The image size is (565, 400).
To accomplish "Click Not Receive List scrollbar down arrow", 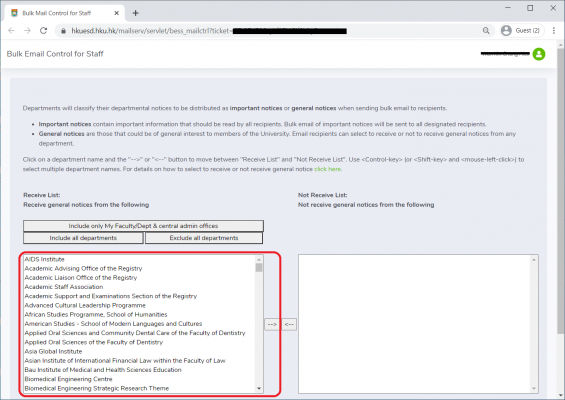I will [x=534, y=388].
